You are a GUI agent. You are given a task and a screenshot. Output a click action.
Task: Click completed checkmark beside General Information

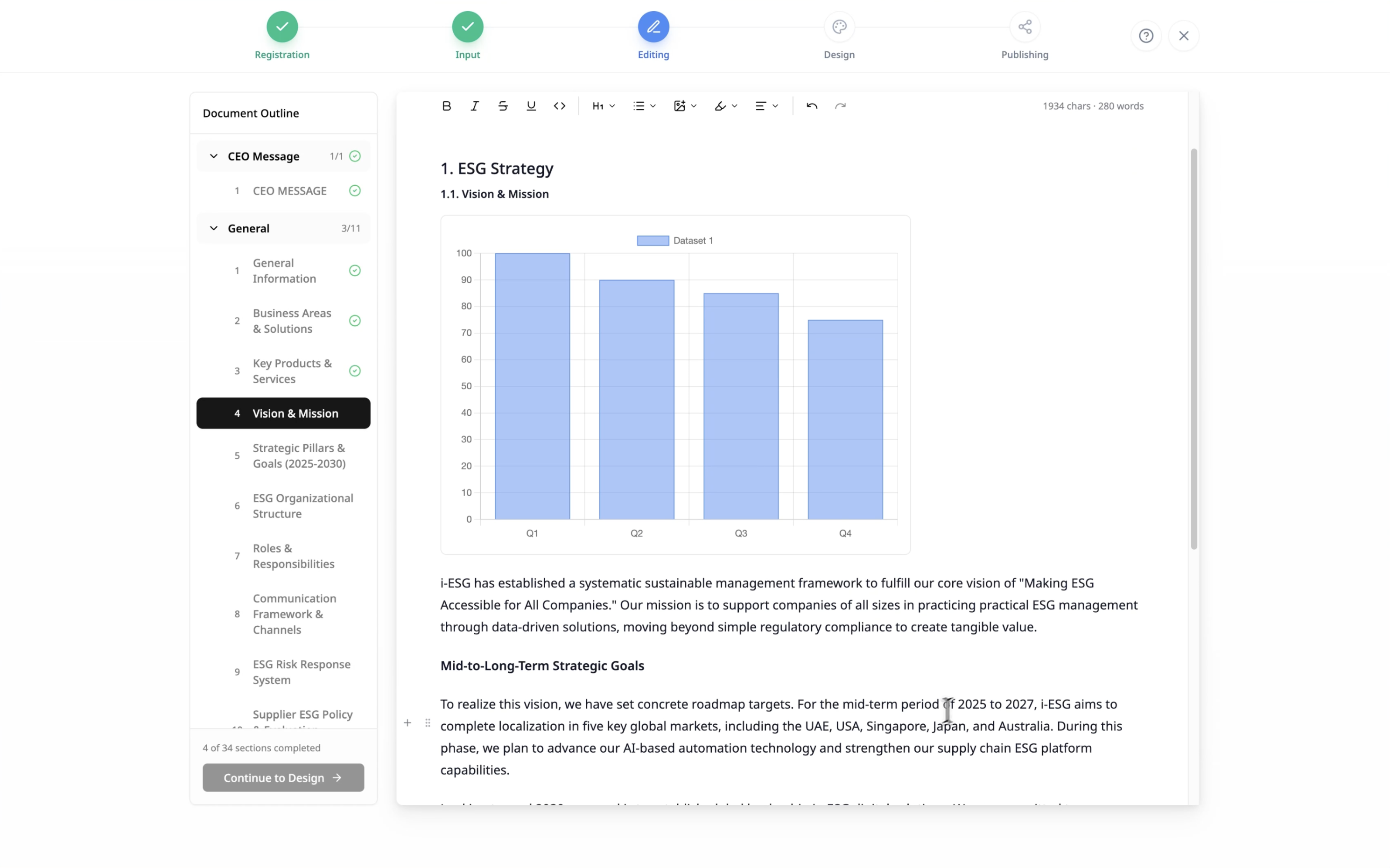coord(355,270)
